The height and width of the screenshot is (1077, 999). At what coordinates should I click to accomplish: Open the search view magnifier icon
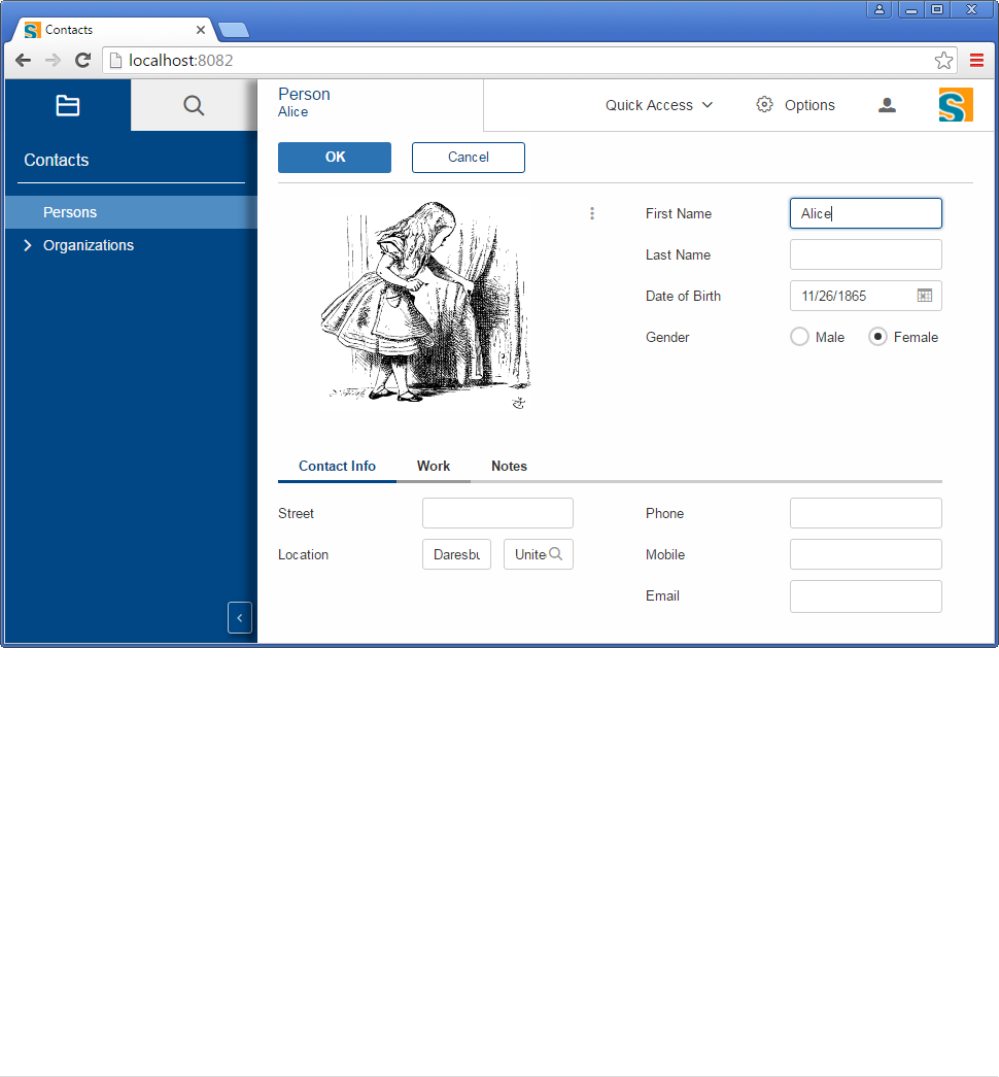[x=194, y=105]
